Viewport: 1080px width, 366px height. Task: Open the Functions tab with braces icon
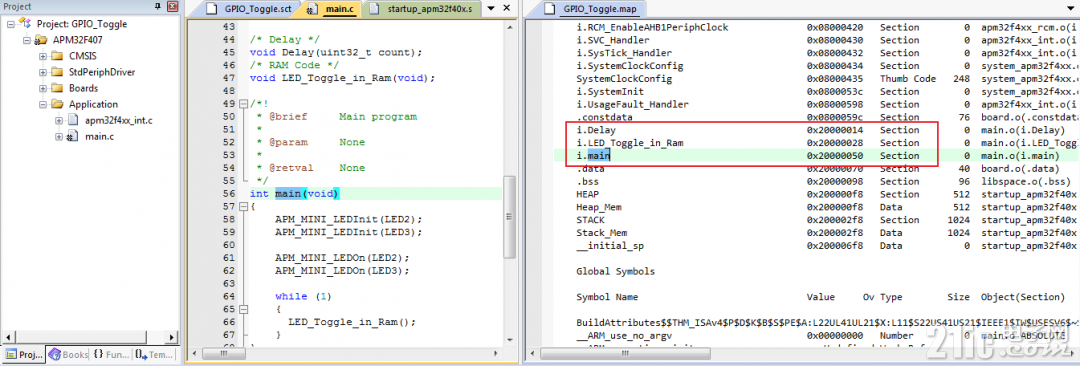coord(111,354)
